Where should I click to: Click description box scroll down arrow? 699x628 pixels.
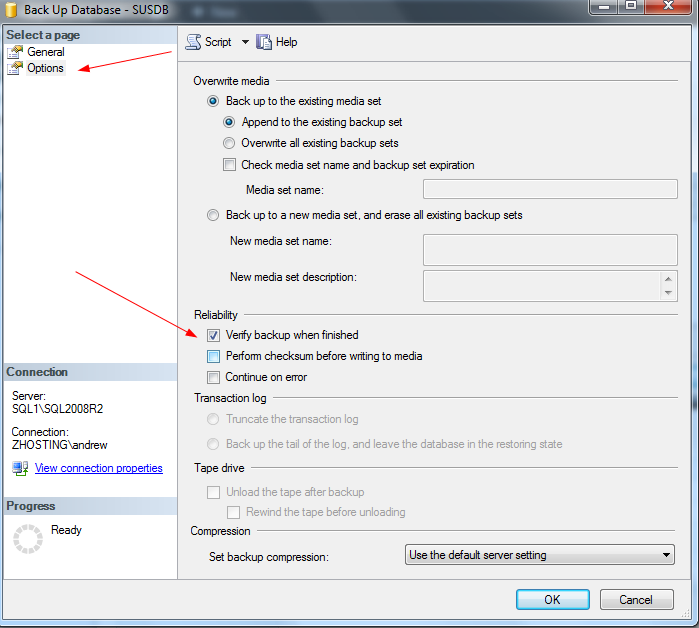(668, 293)
